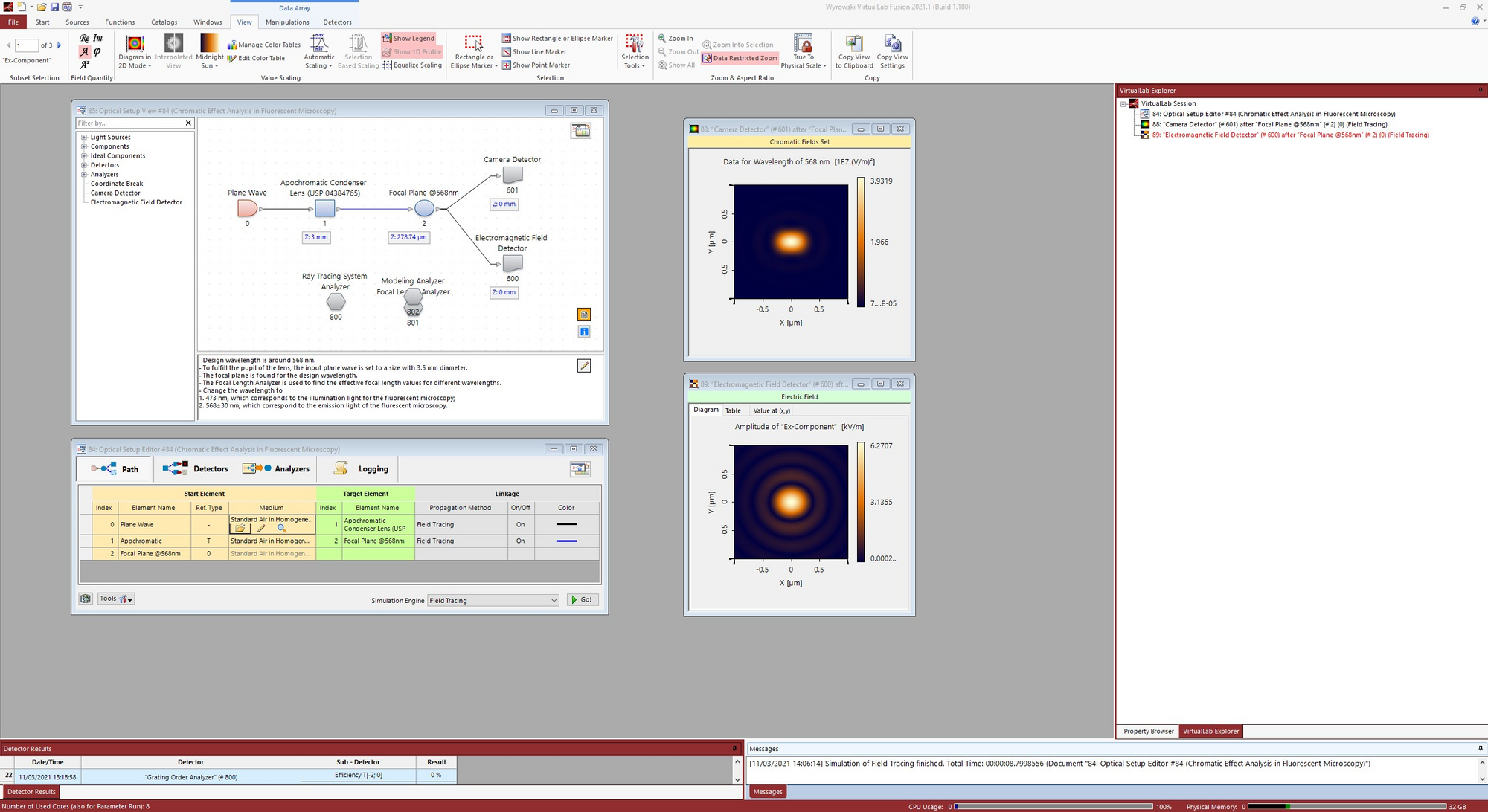Click the Electromagnetic Field Detector 600 node

click(x=513, y=263)
